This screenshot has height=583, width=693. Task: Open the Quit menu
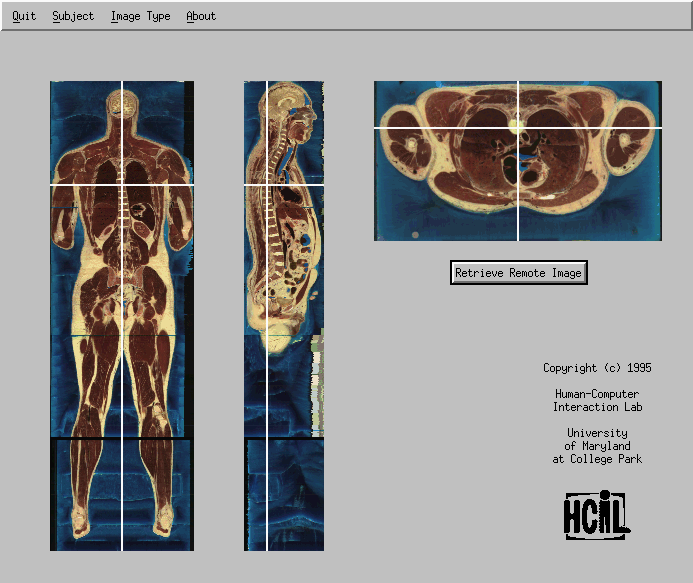(24, 16)
